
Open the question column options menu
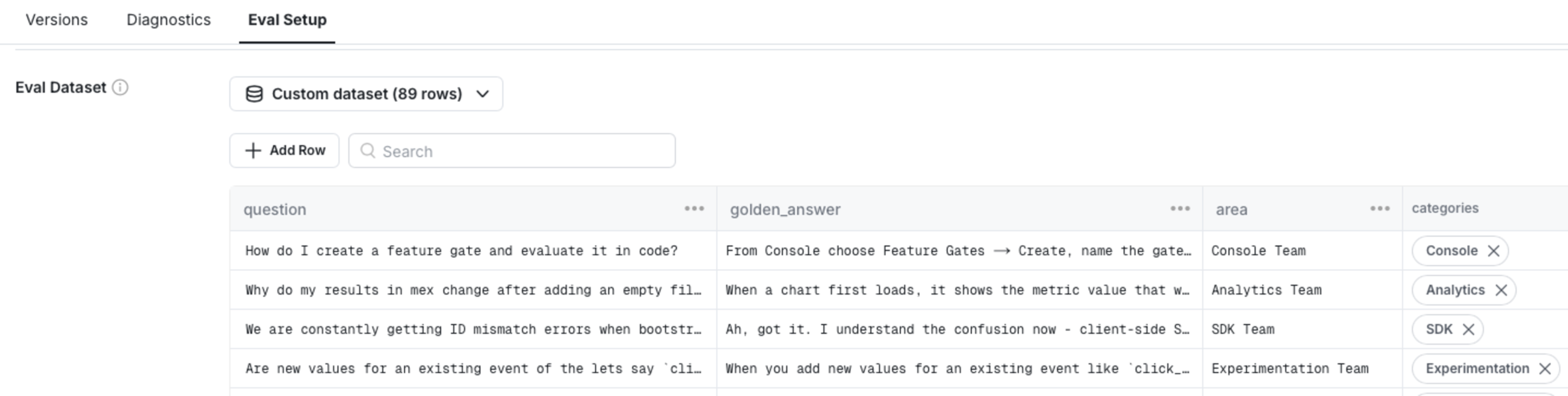pyautogui.click(x=694, y=209)
